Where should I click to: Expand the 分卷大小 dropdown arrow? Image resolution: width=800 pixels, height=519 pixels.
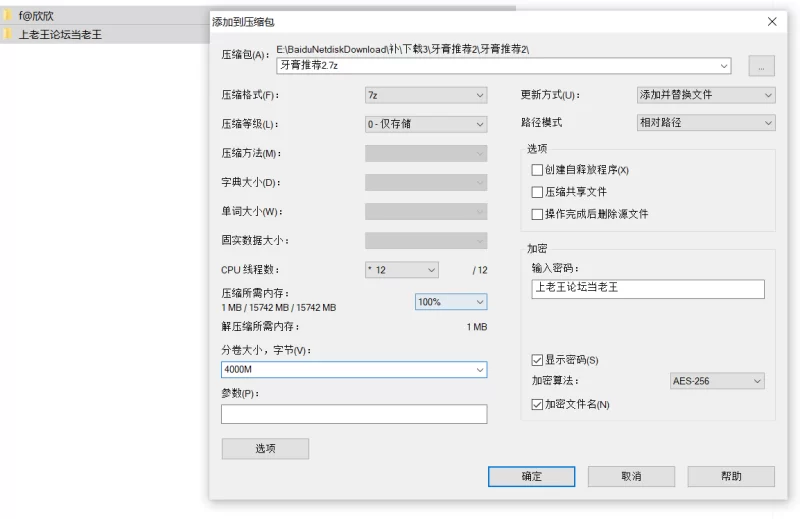480,369
